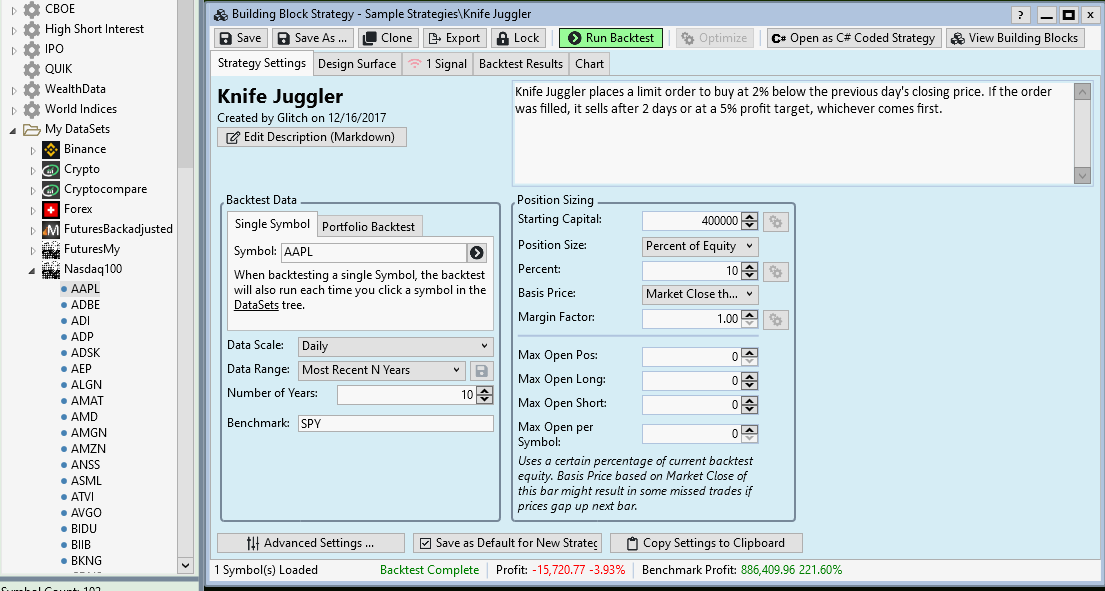Expand the Binance dataset node
The height and width of the screenshot is (591, 1105).
pos(33,150)
